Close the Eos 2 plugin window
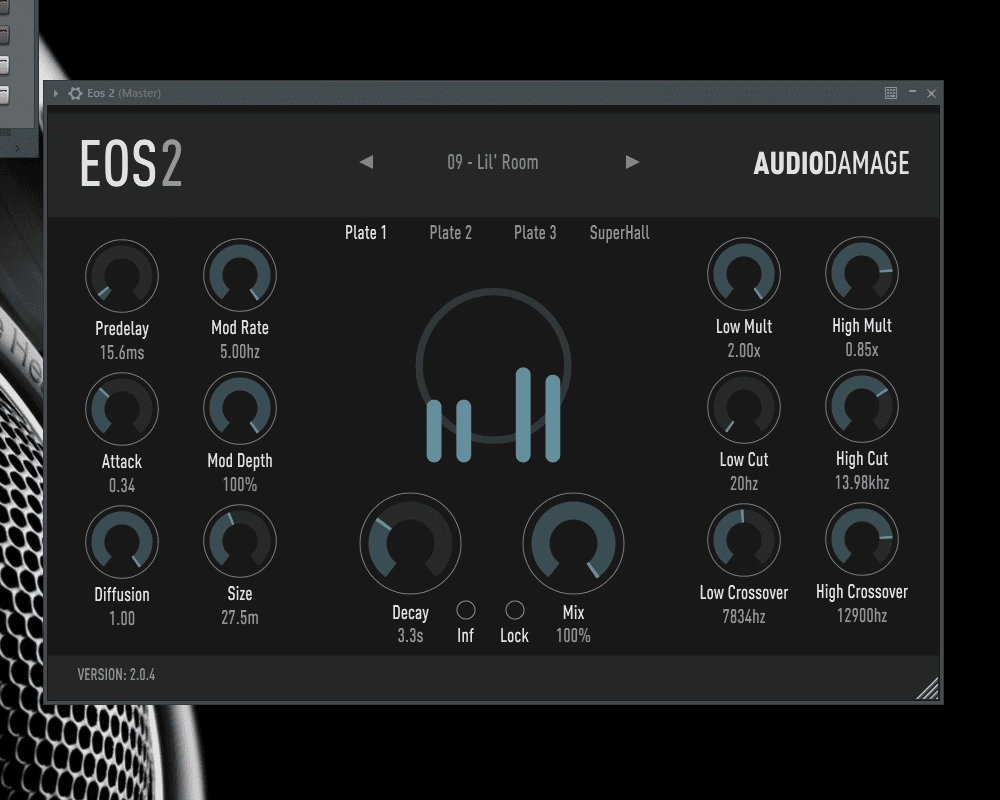The image size is (1000, 800). pos(931,93)
